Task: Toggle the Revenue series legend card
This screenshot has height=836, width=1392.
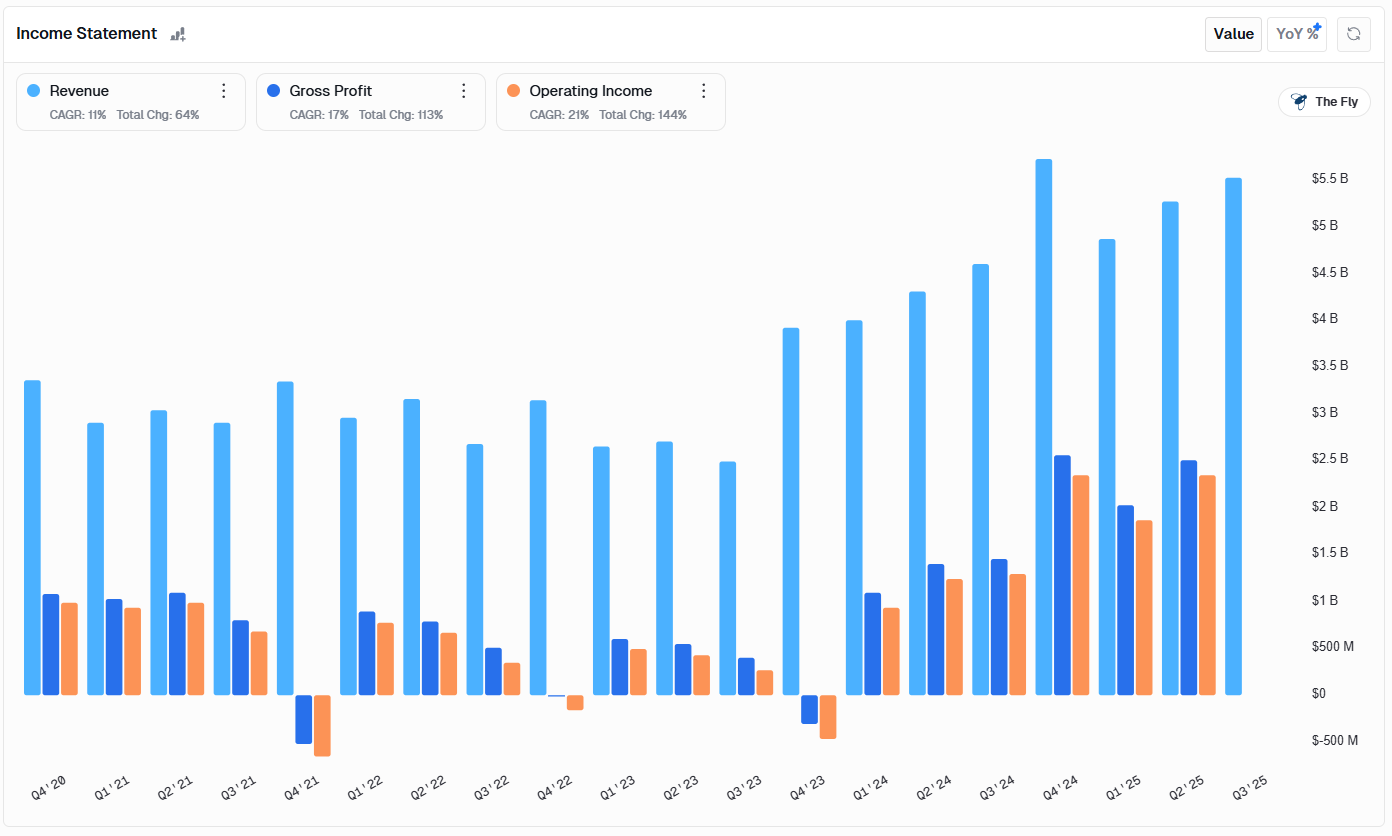Action: 120,102
